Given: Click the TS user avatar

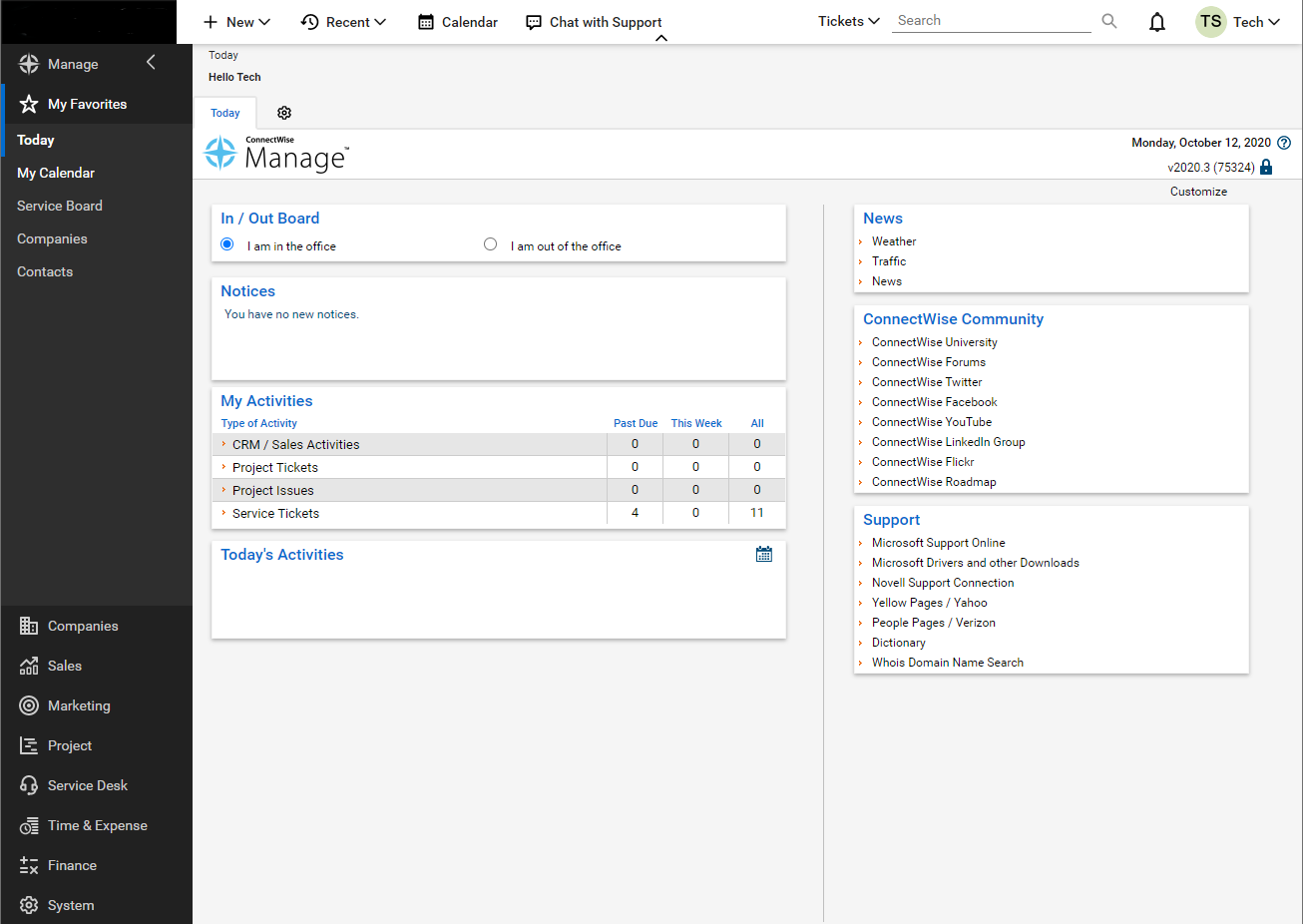Looking at the screenshot, I should point(1211,22).
